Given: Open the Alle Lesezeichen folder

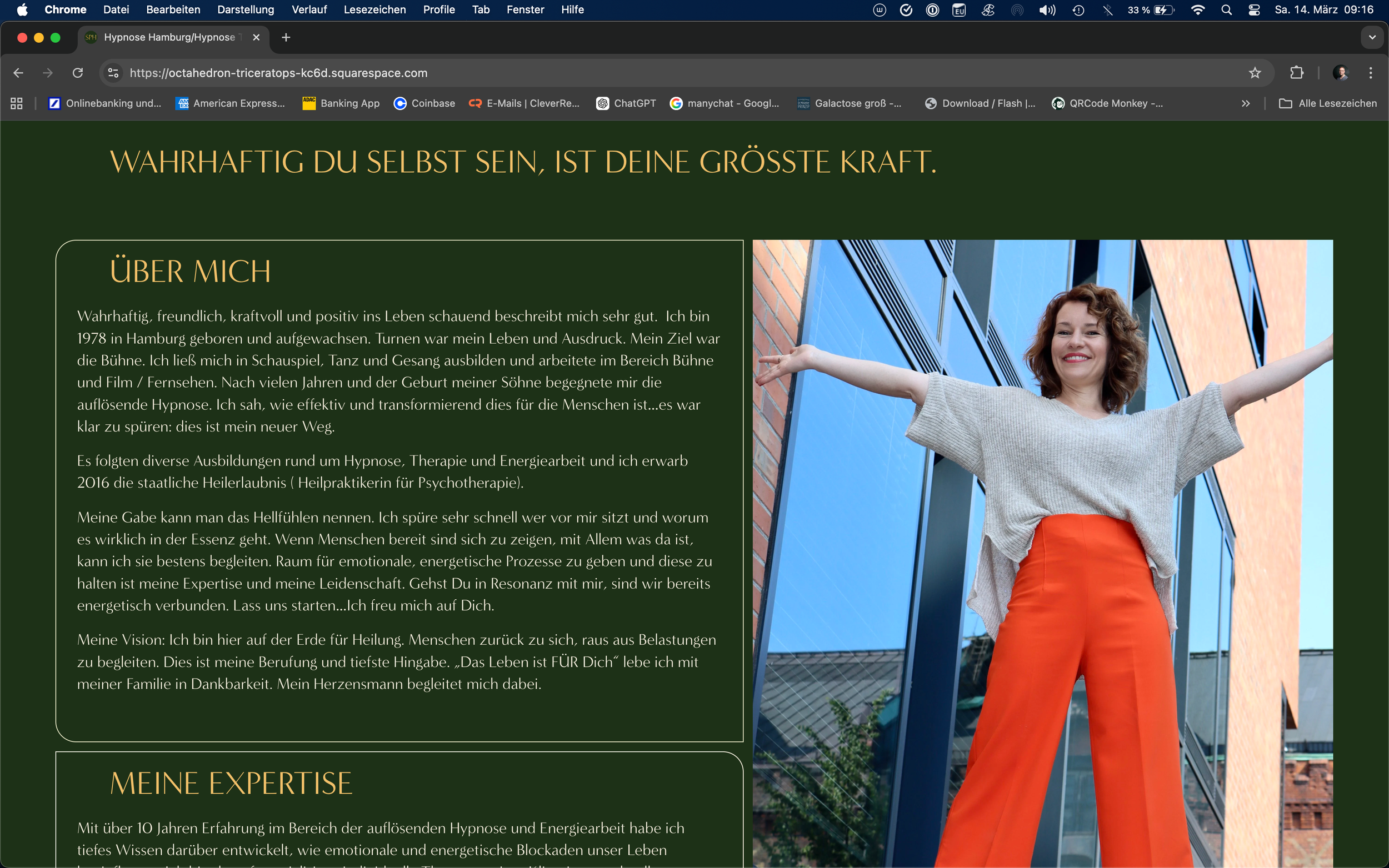Looking at the screenshot, I should point(1327,103).
